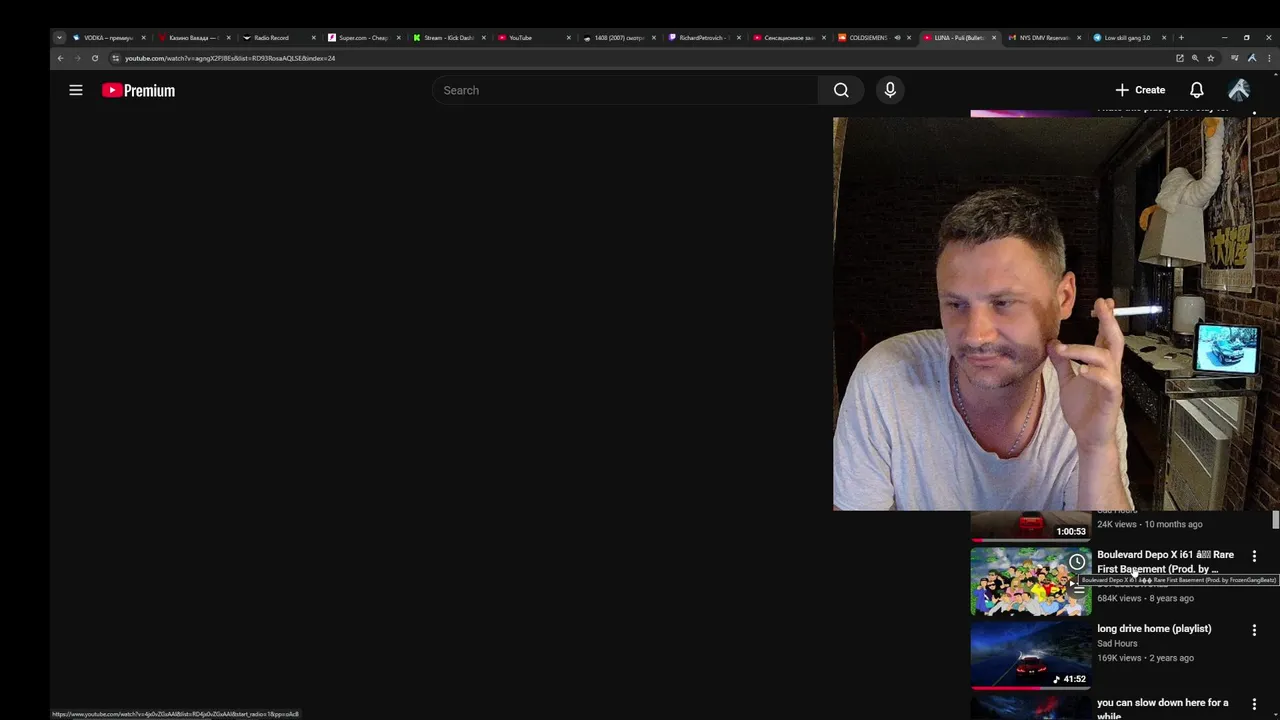This screenshot has width=1280, height=720.
Task: Open options for 'you can slow down' video
Action: tap(1254, 704)
